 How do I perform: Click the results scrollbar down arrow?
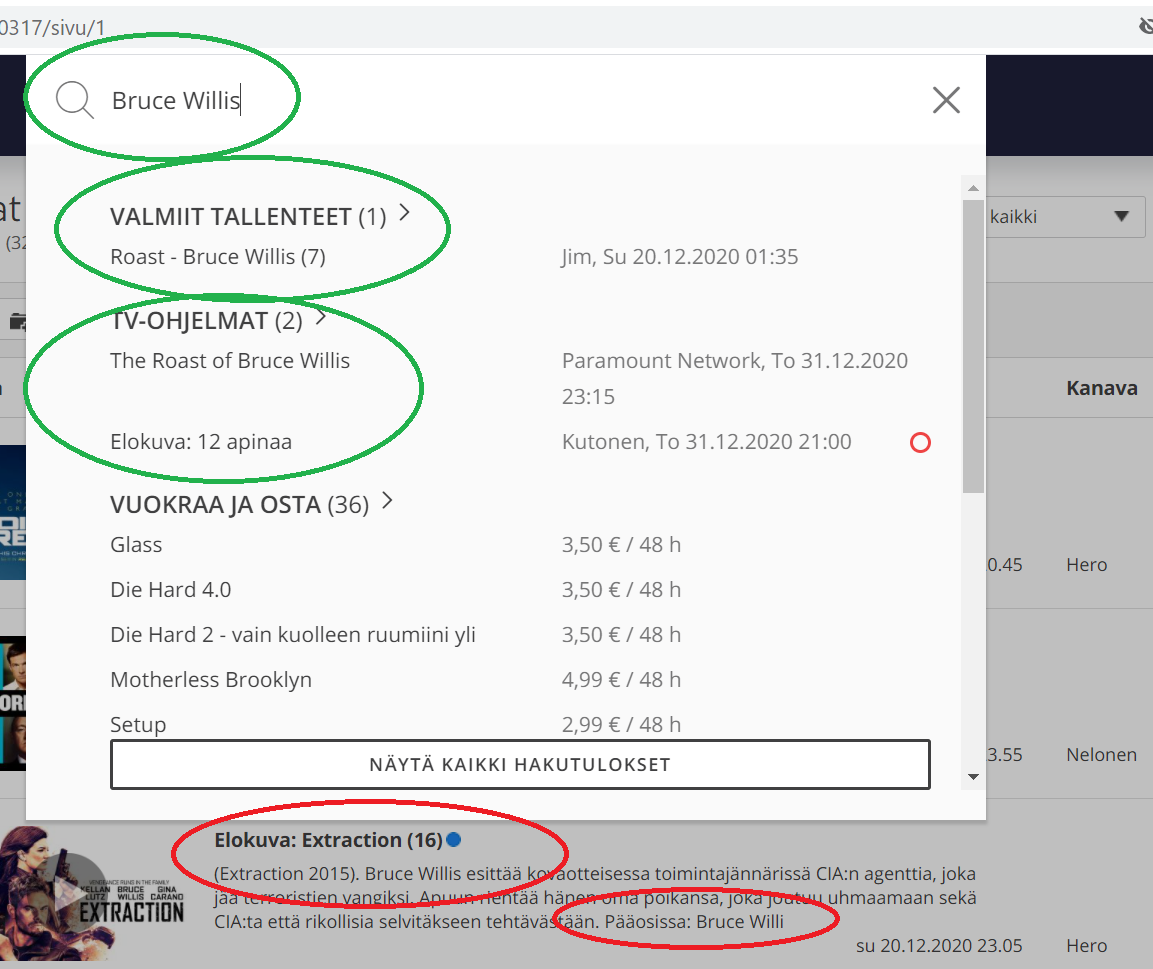pyautogui.click(x=974, y=777)
